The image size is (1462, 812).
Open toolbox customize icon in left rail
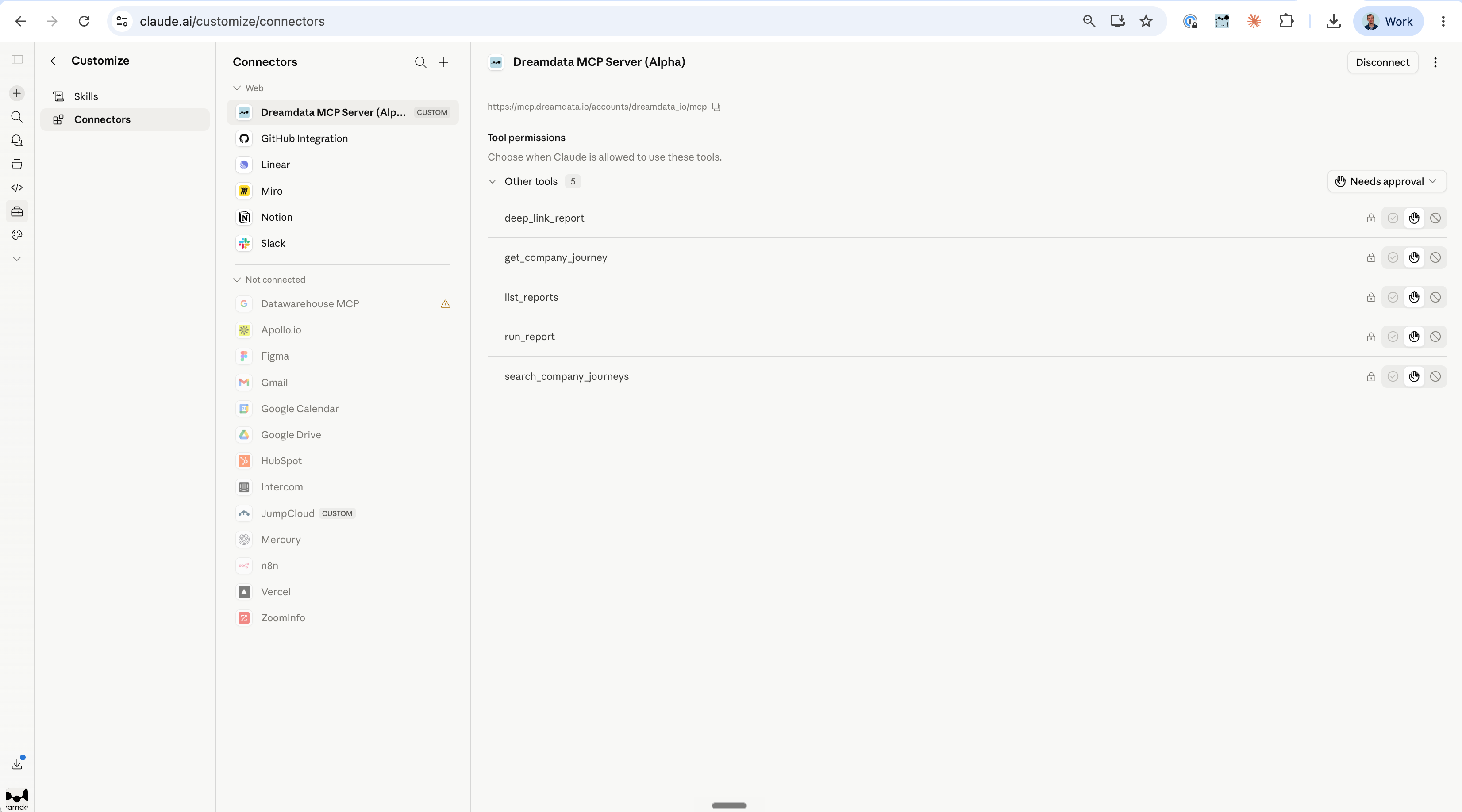(x=17, y=211)
